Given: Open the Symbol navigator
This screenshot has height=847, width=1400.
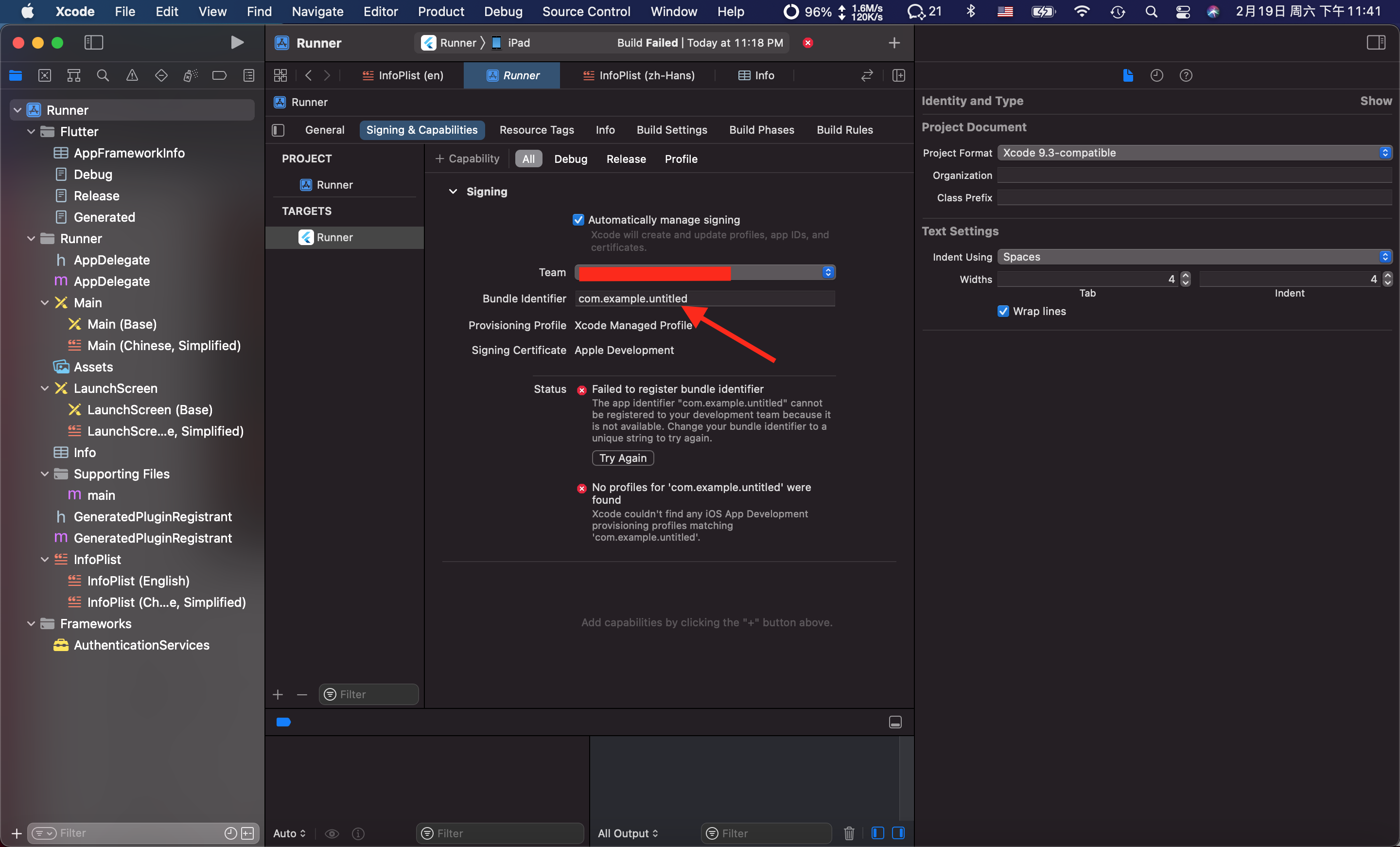Looking at the screenshot, I should (74, 75).
